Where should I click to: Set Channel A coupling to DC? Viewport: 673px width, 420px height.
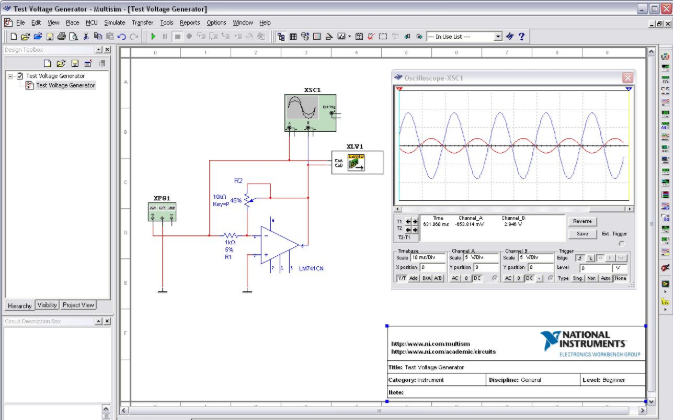pyautogui.click(x=477, y=278)
